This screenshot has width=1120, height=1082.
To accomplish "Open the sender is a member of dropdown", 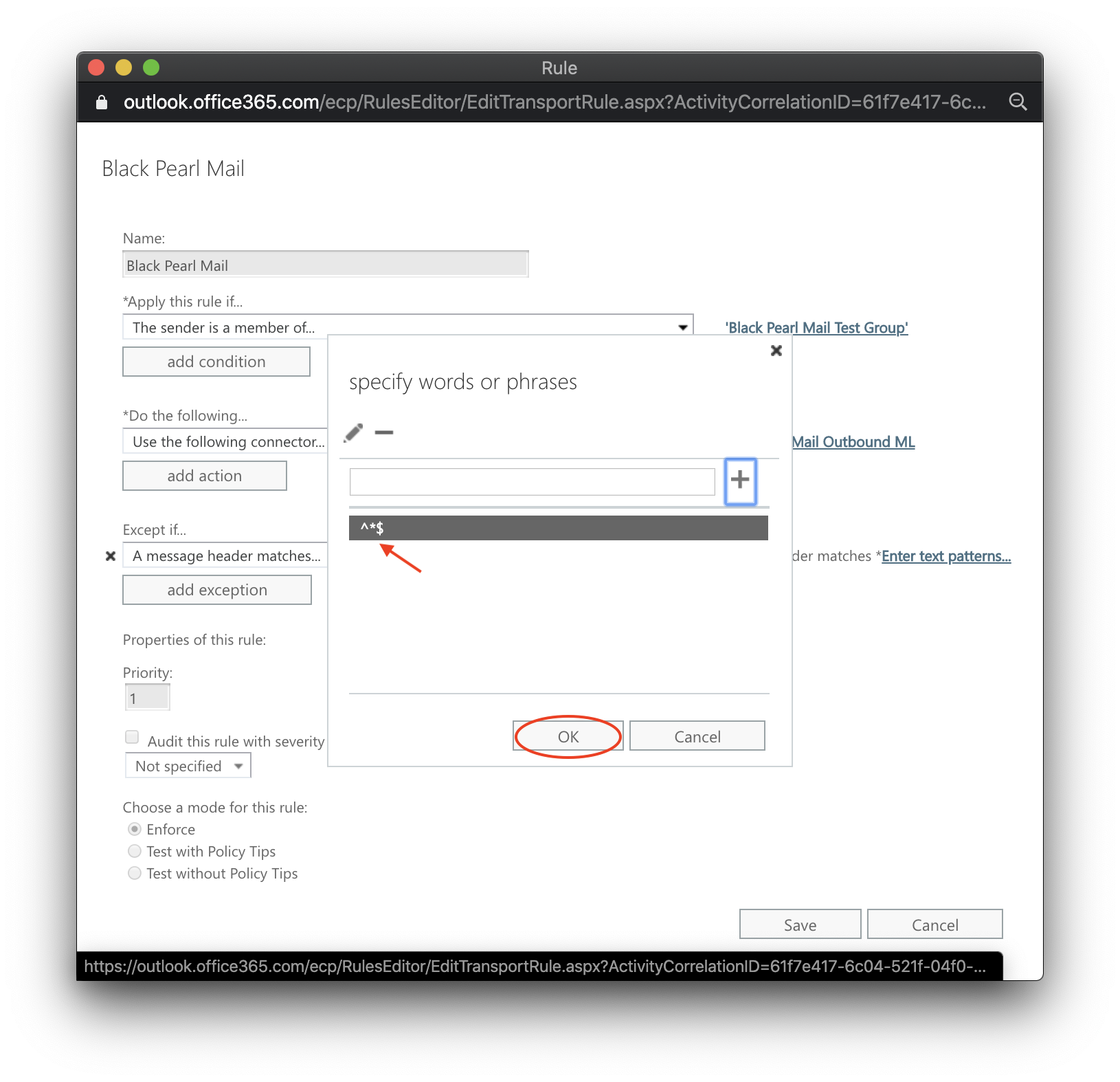I will [407, 327].
